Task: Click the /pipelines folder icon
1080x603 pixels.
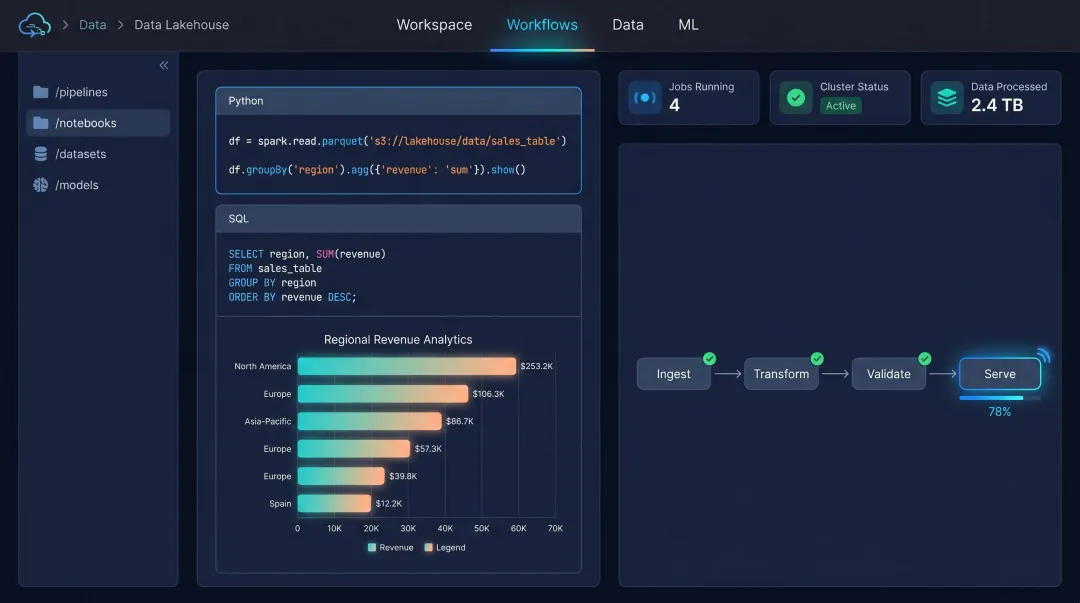Action: tap(41, 92)
